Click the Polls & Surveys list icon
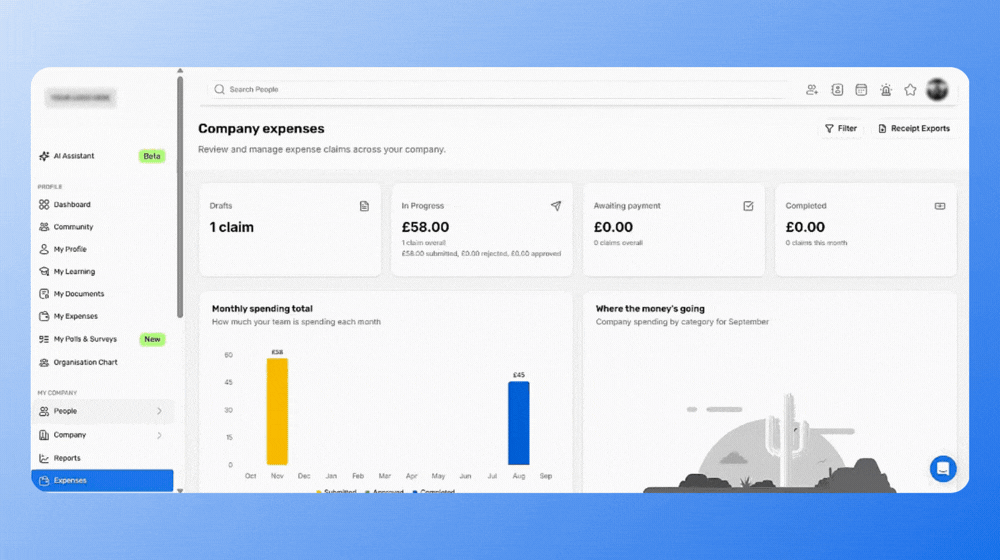The image size is (1000, 560). pyautogui.click(x=44, y=339)
